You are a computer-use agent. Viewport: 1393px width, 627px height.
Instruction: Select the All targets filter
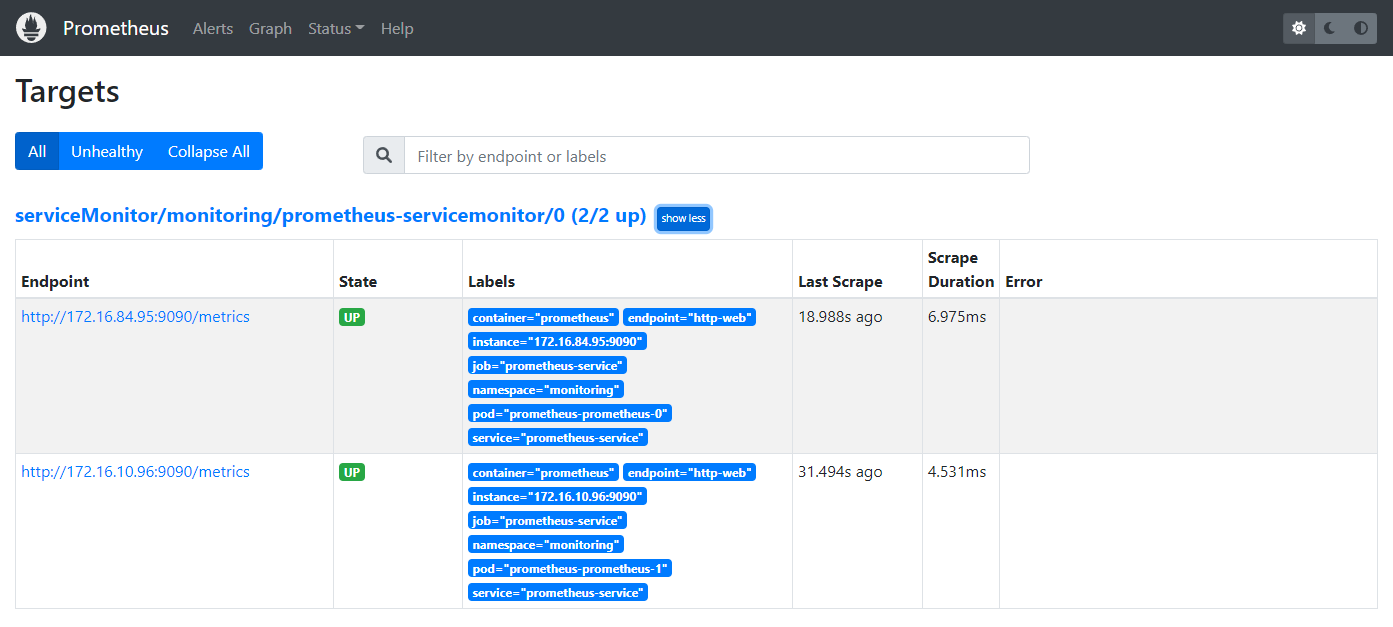37,151
